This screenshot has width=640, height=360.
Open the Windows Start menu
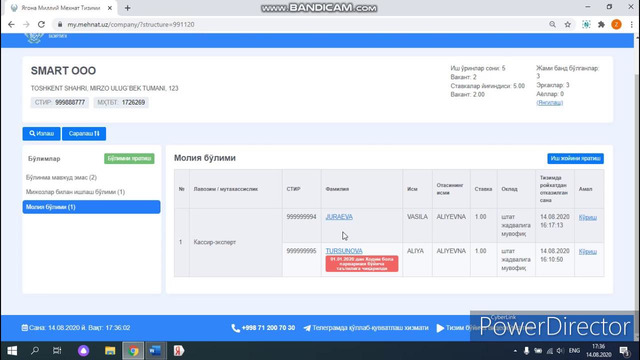[x=12, y=351]
